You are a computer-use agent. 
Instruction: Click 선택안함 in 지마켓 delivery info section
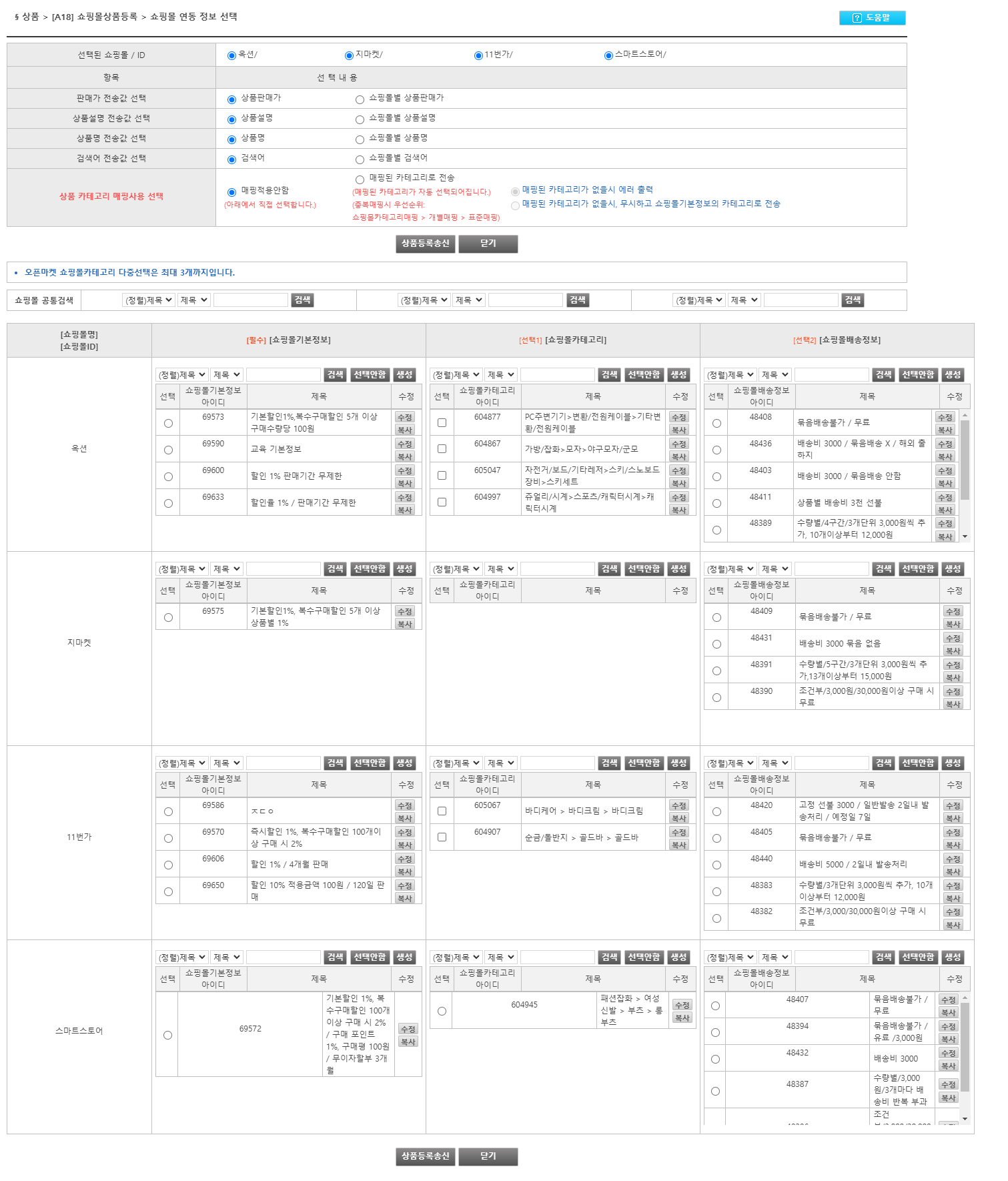point(918,569)
